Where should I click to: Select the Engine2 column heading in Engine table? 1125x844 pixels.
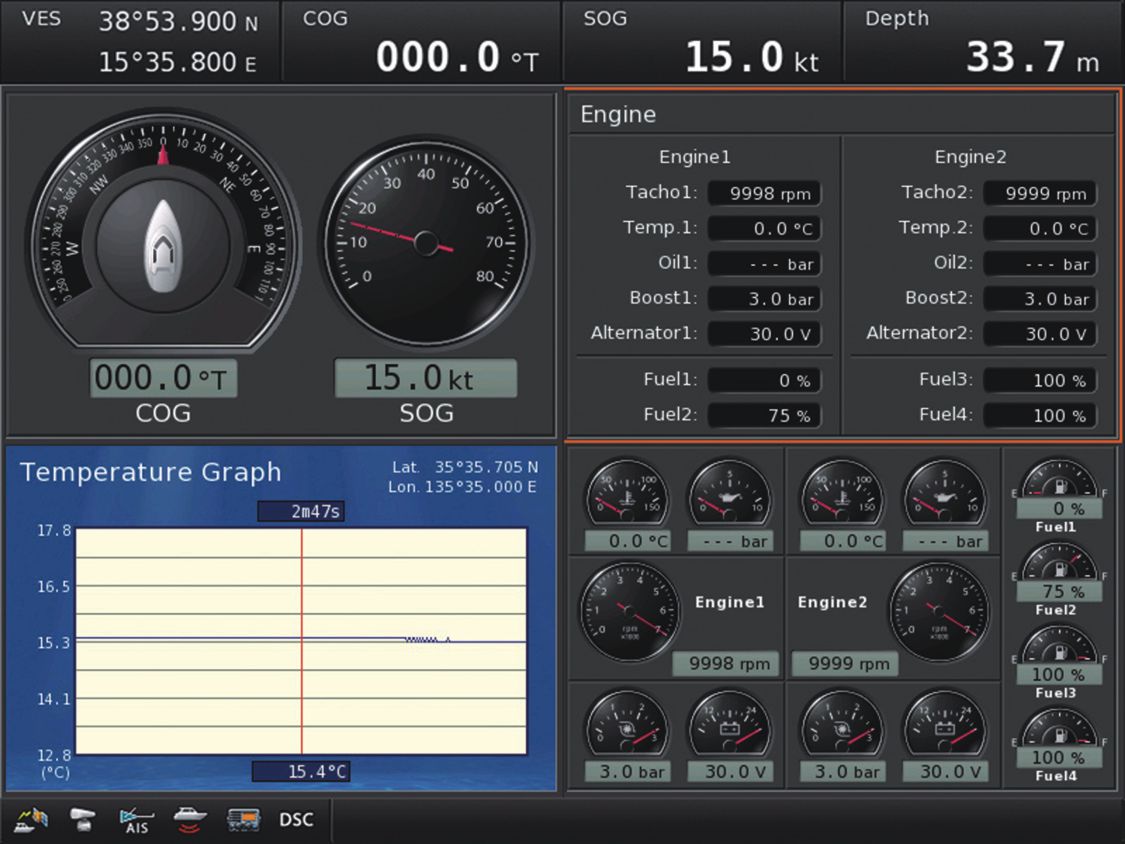click(x=970, y=157)
